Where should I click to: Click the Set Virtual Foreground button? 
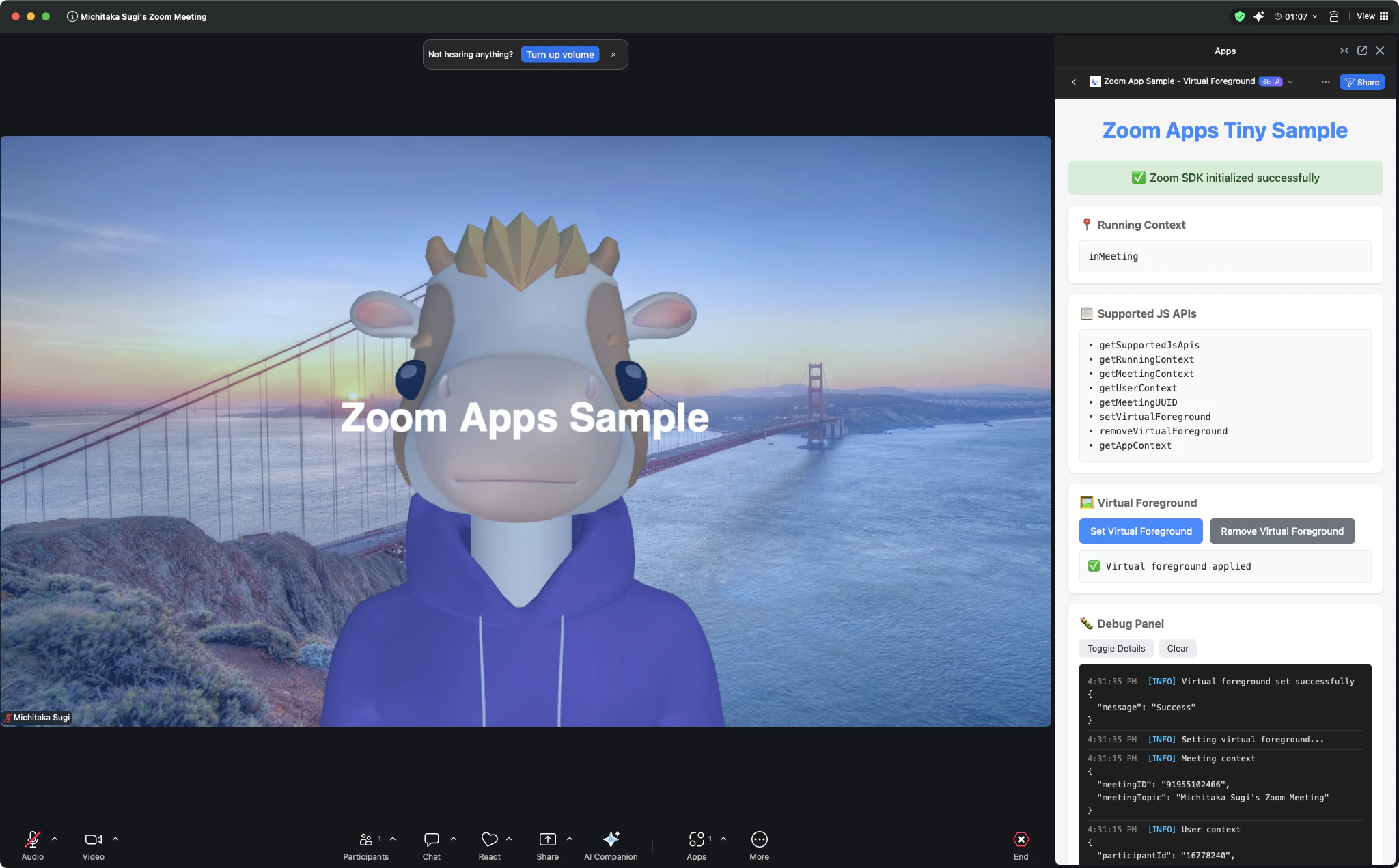tap(1141, 531)
